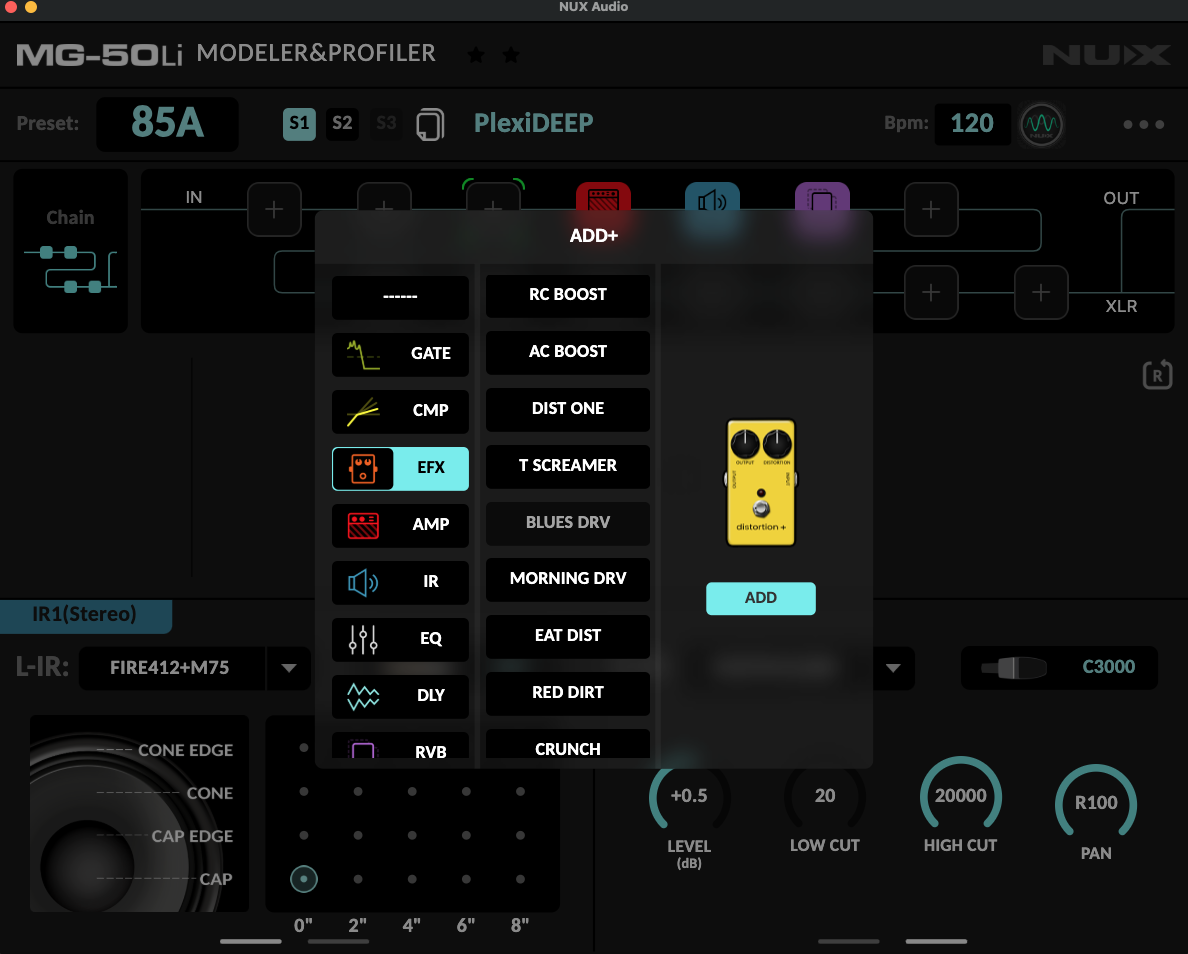Viewport: 1188px width, 954px height.
Task: Select the CONE row 0" mic position dot
Action: (304, 791)
